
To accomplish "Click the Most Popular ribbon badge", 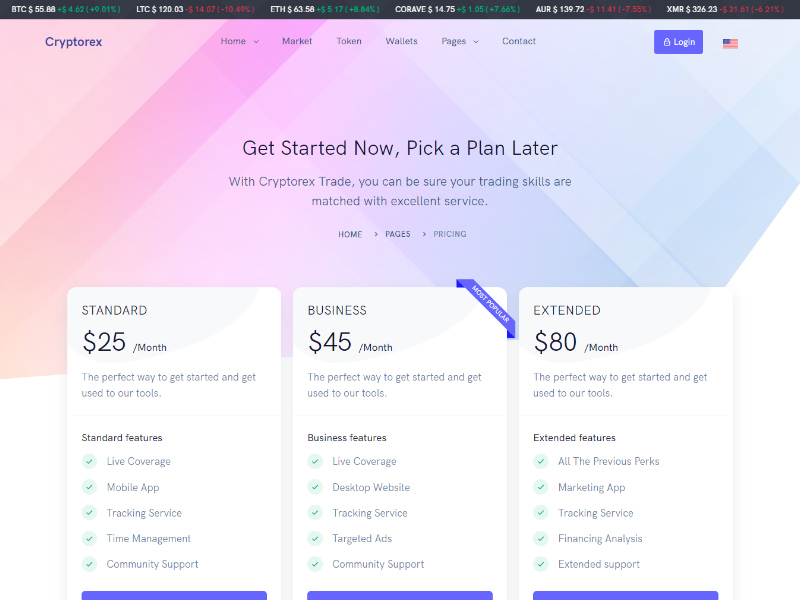I will click(487, 307).
